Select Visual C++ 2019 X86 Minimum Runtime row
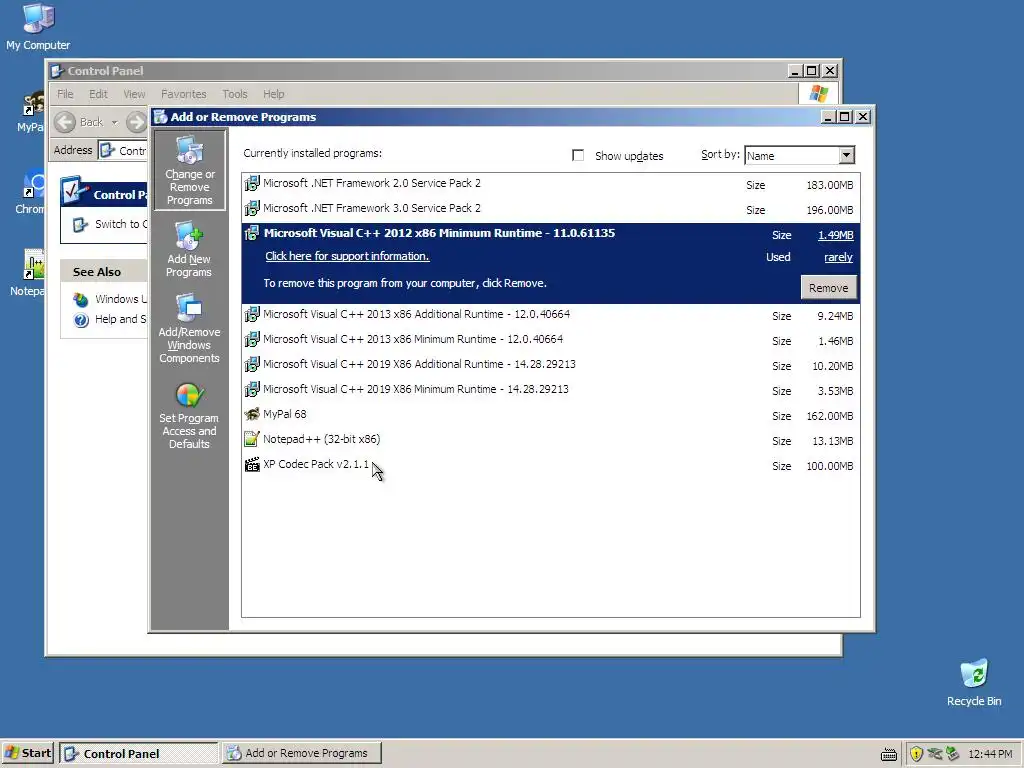Viewport: 1024px width, 768px height. coord(551,390)
